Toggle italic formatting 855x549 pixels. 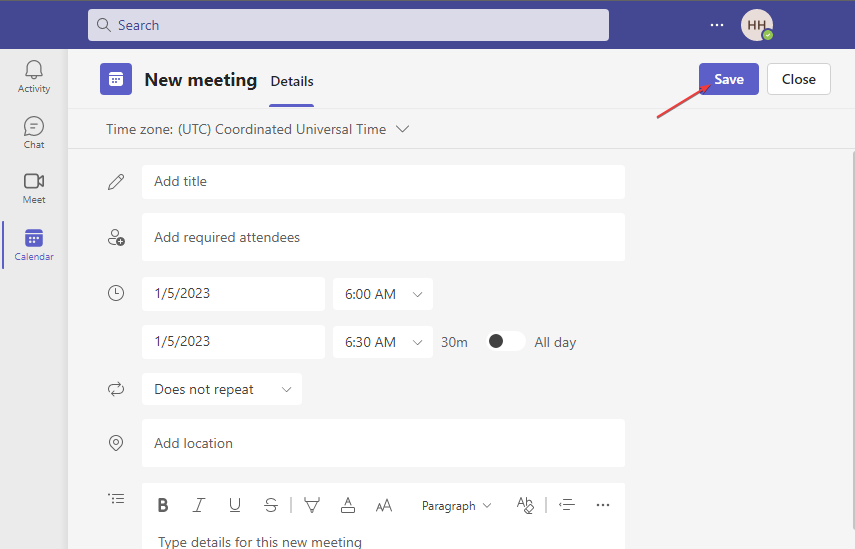[198, 505]
